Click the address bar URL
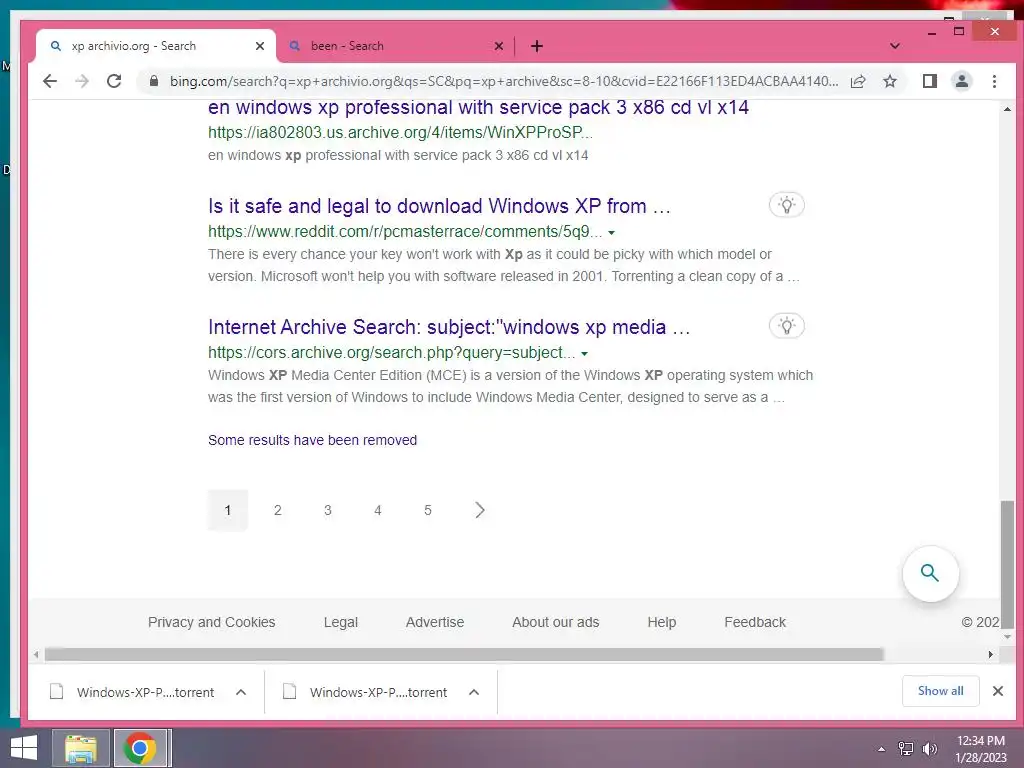Image resolution: width=1024 pixels, height=768 pixels. 504,81
